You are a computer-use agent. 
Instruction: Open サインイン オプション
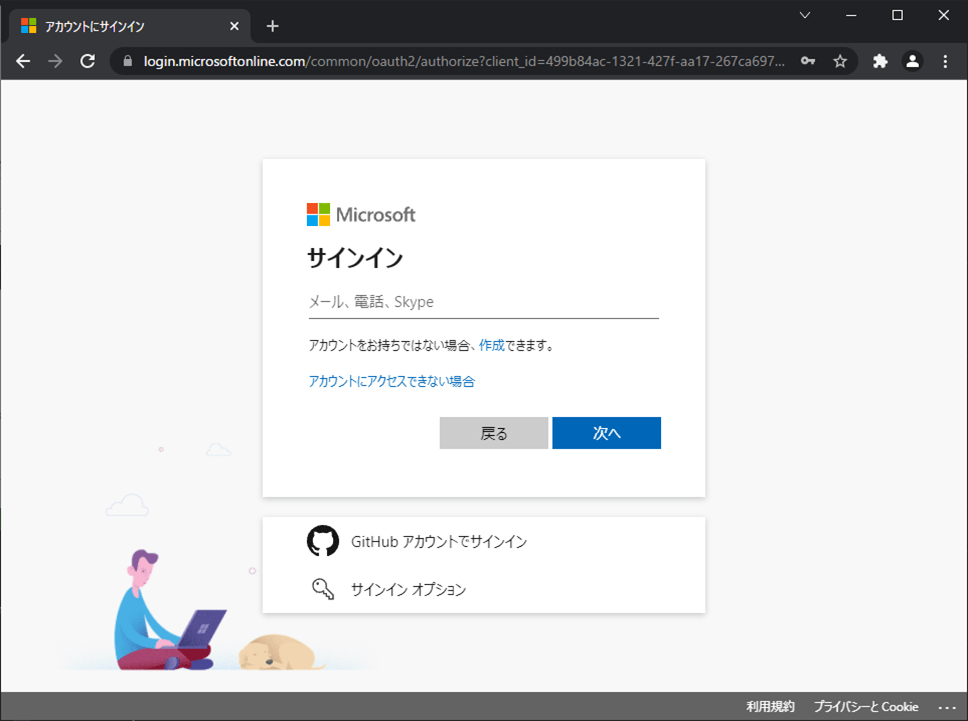484,589
